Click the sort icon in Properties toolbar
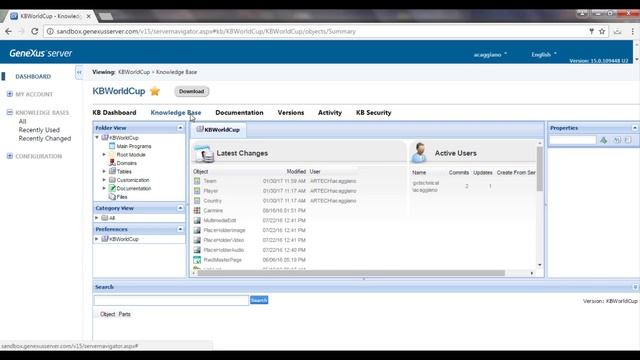The image size is (640, 360). 617,140
